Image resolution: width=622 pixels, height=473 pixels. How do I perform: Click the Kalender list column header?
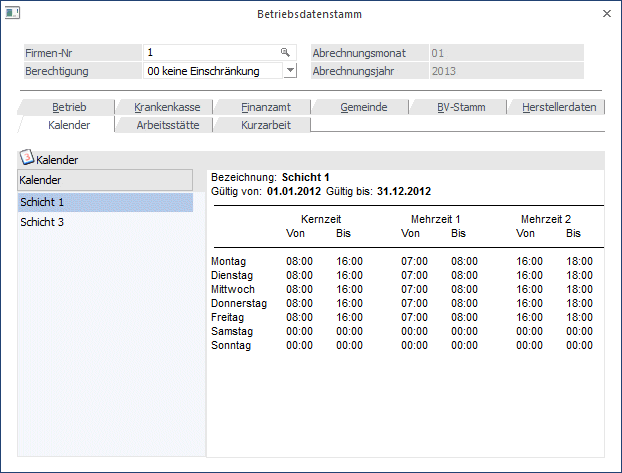(x=105, y=180)
